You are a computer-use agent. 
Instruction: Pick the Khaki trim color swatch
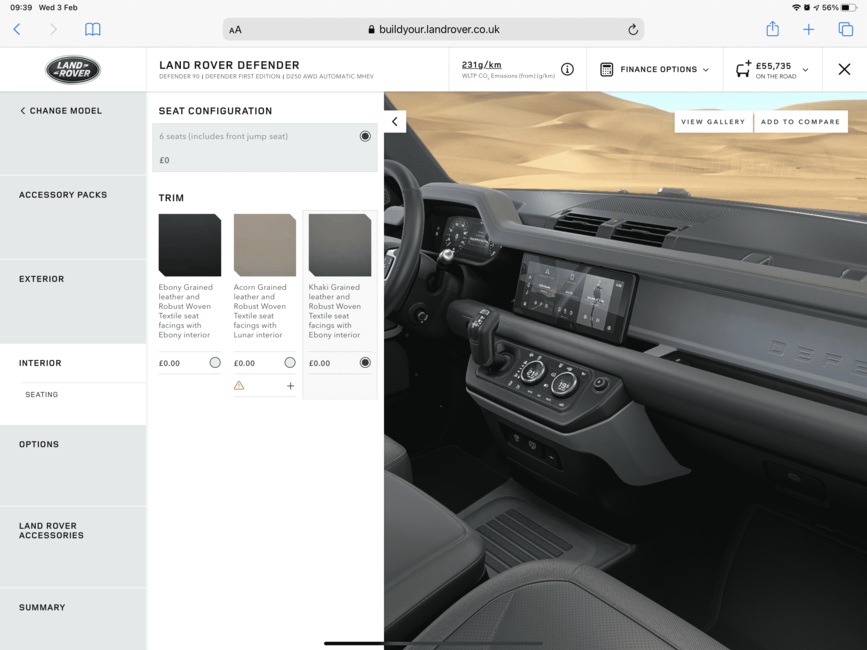340,245
